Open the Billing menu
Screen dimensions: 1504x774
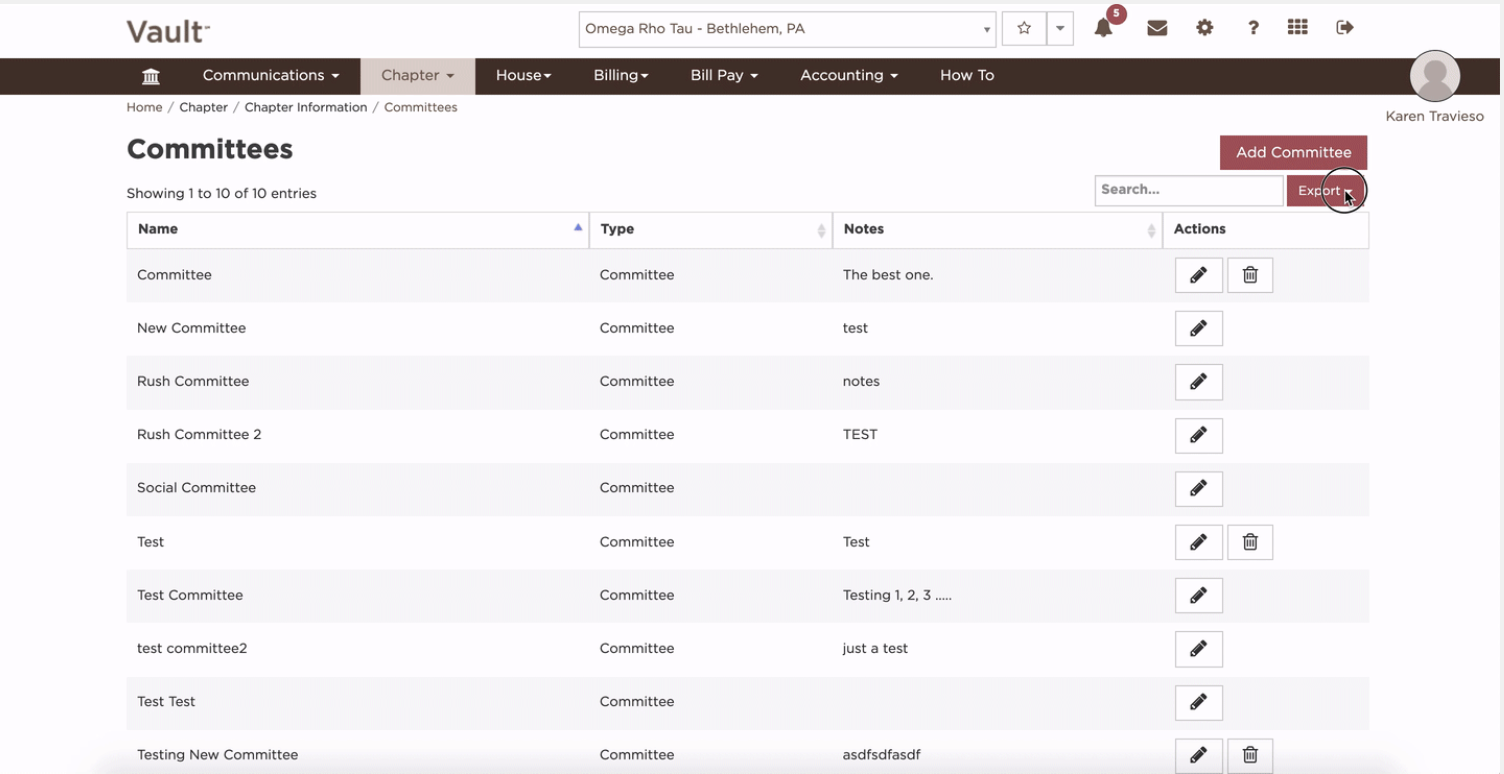(621, 76)
